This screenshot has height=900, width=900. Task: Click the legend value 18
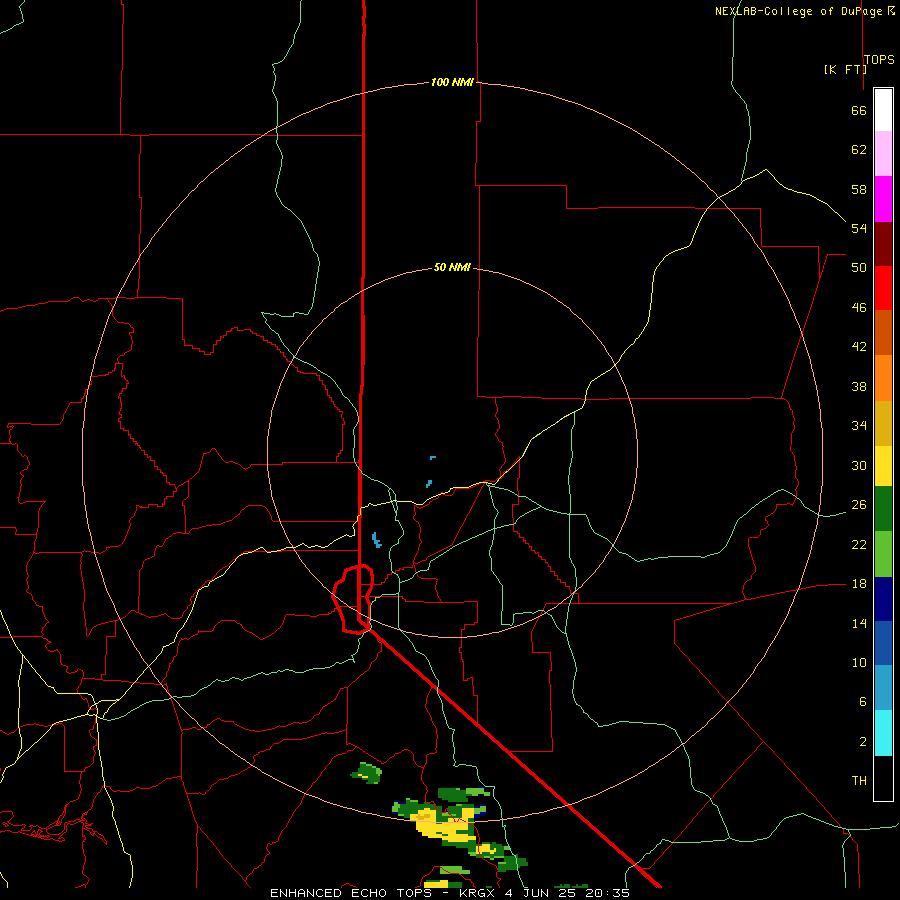(859, 584)
